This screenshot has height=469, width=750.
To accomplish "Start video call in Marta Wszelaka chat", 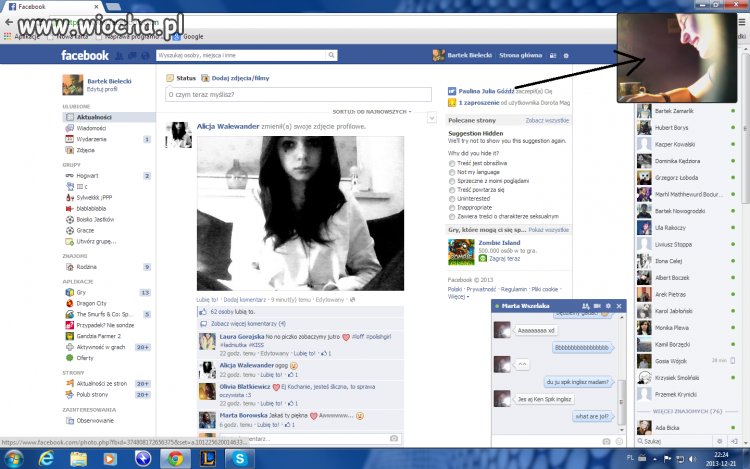I will click(x=597, y=306).
